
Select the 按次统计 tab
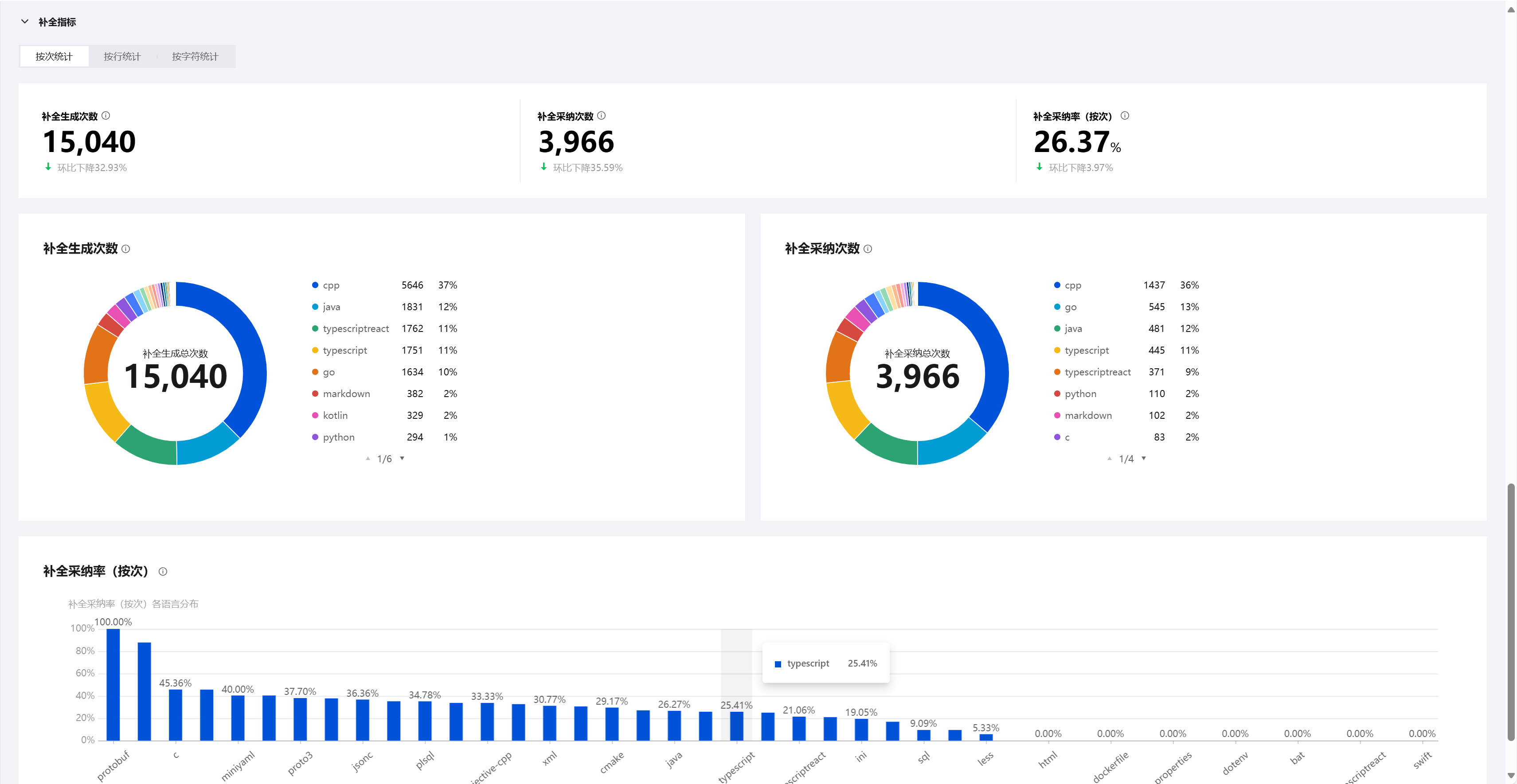click(54, 56)
